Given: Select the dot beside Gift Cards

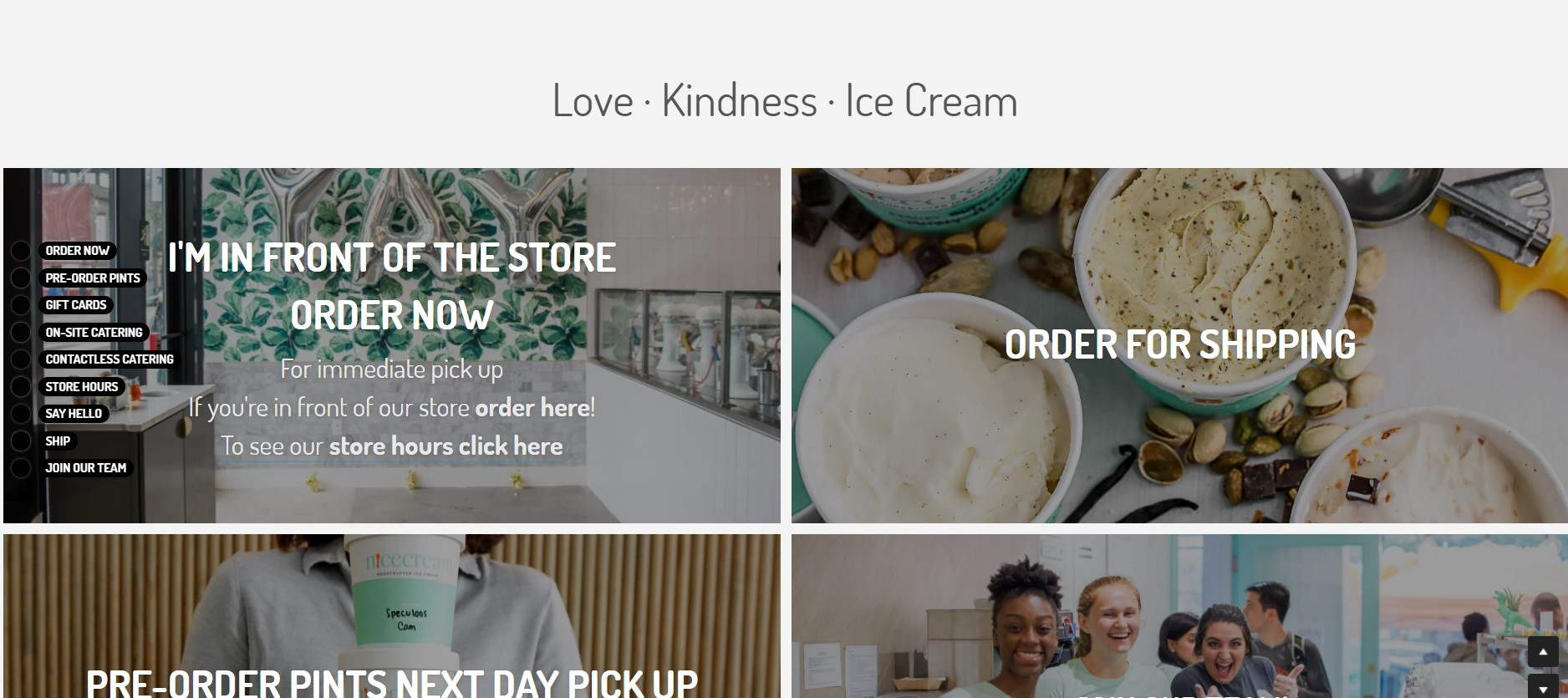Looking at the screenshot, I should coord(21,305).
